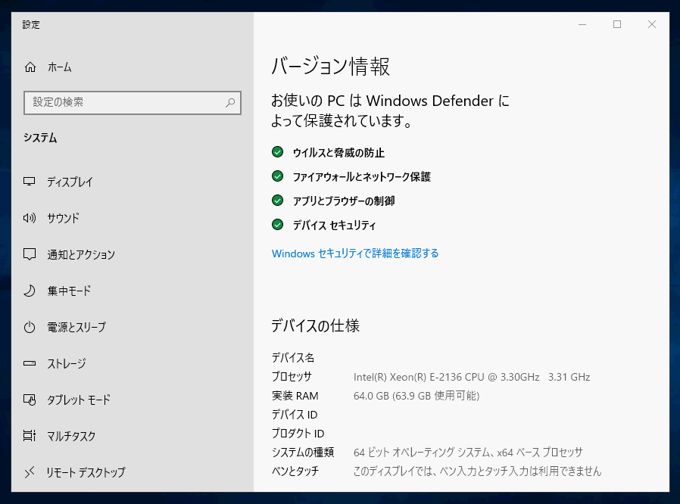Click the バージョン情報 page heading

click(330, 67)
